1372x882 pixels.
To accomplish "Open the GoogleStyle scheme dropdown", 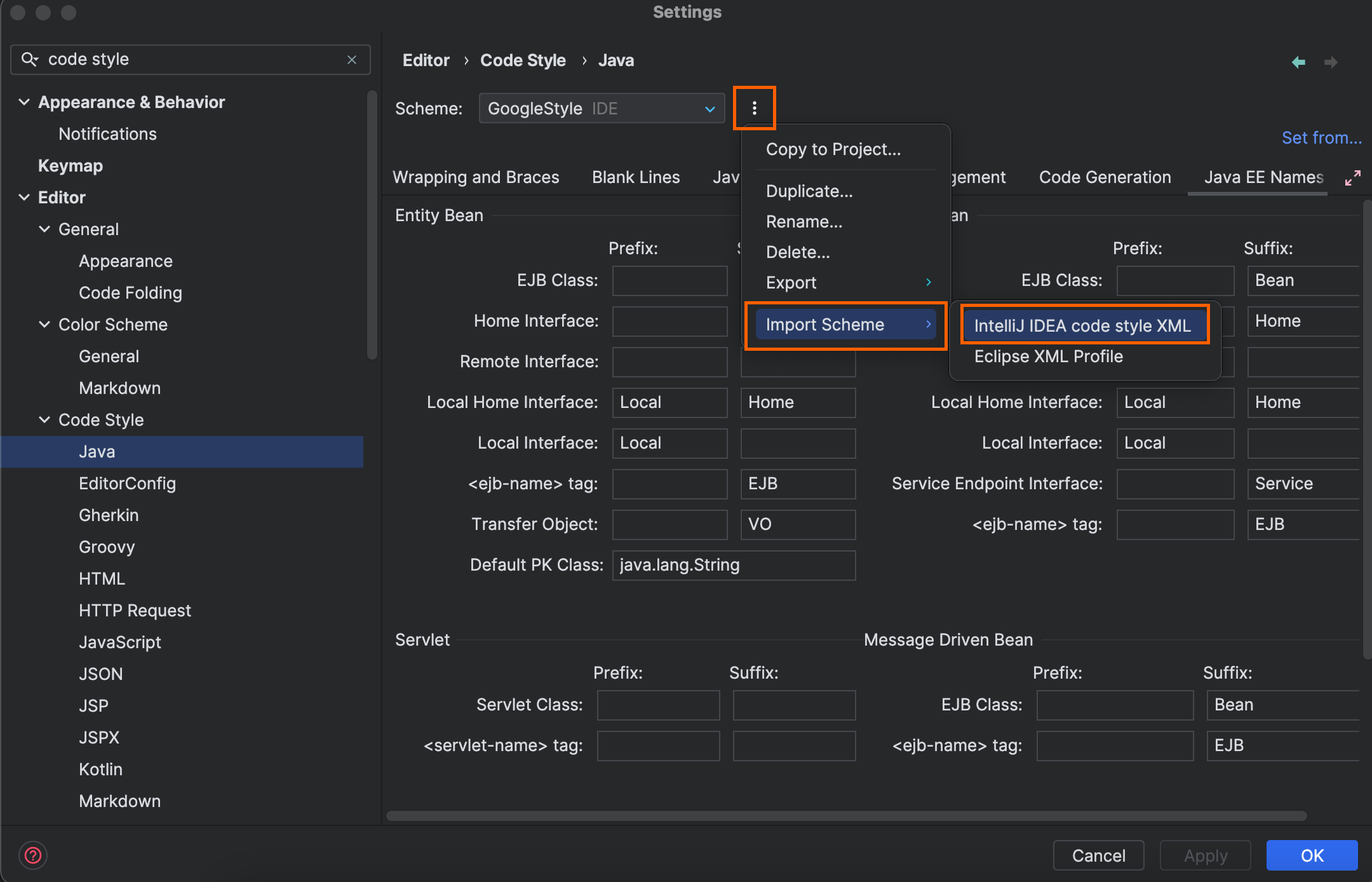I will [601, 109].
